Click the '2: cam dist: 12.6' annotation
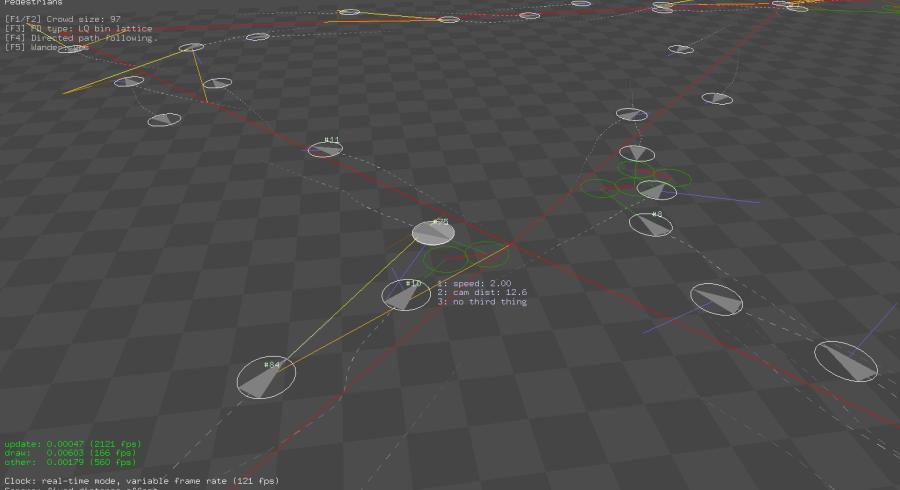Screen dimensions: 900x490 pos(482,292)
